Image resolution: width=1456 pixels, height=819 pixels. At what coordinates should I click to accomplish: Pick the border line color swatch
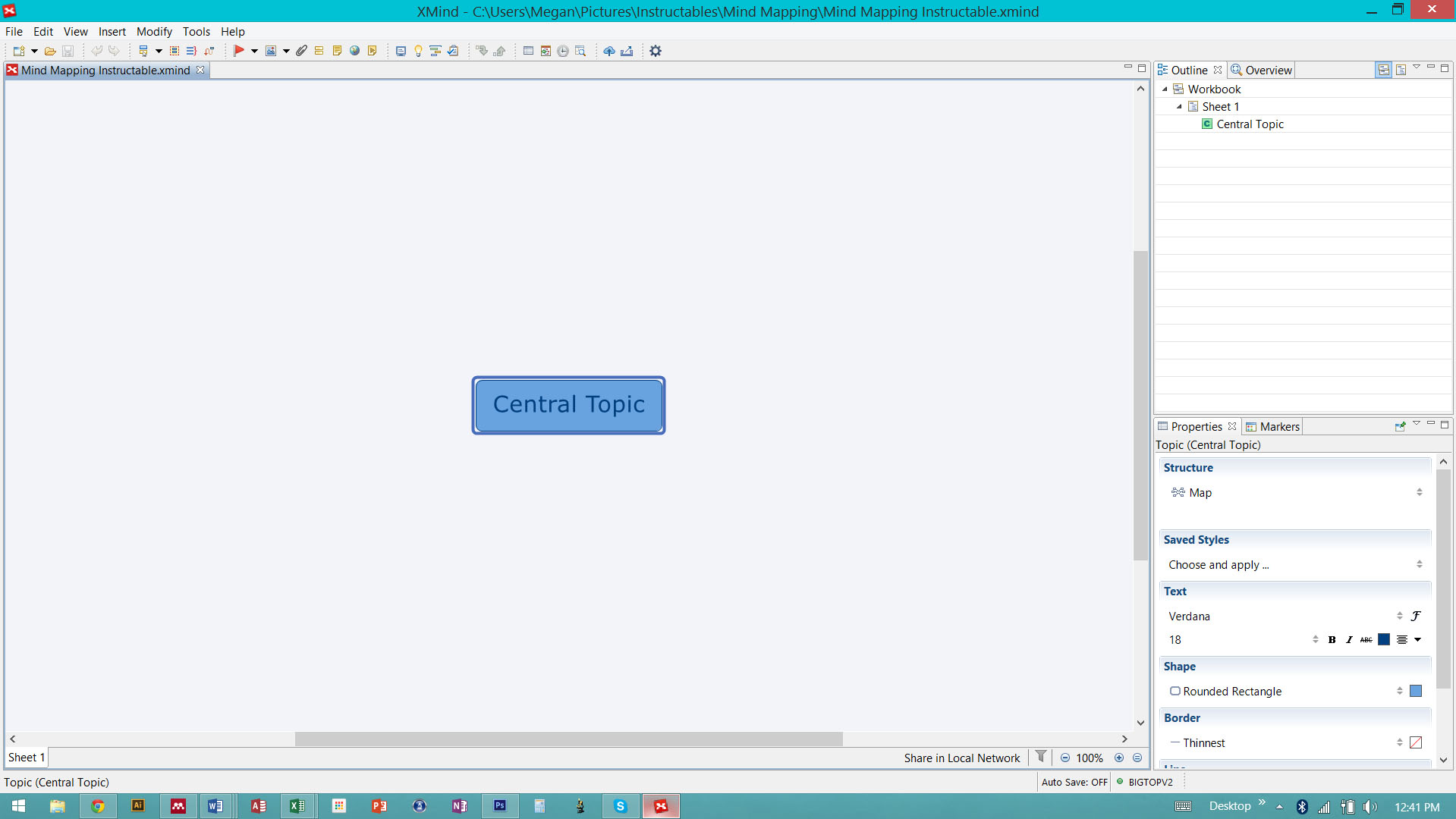pos(1416,743)
